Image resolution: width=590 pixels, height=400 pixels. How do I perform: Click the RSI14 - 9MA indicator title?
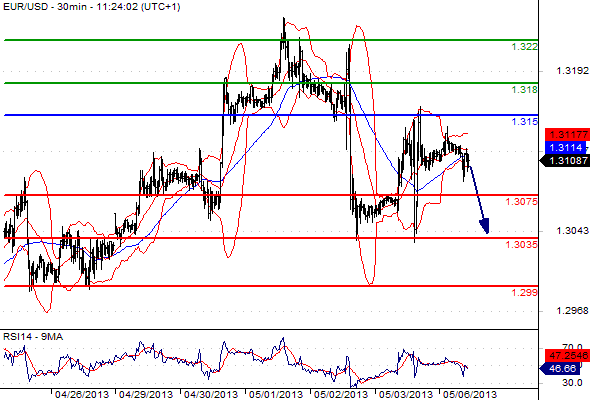point(33,337)
